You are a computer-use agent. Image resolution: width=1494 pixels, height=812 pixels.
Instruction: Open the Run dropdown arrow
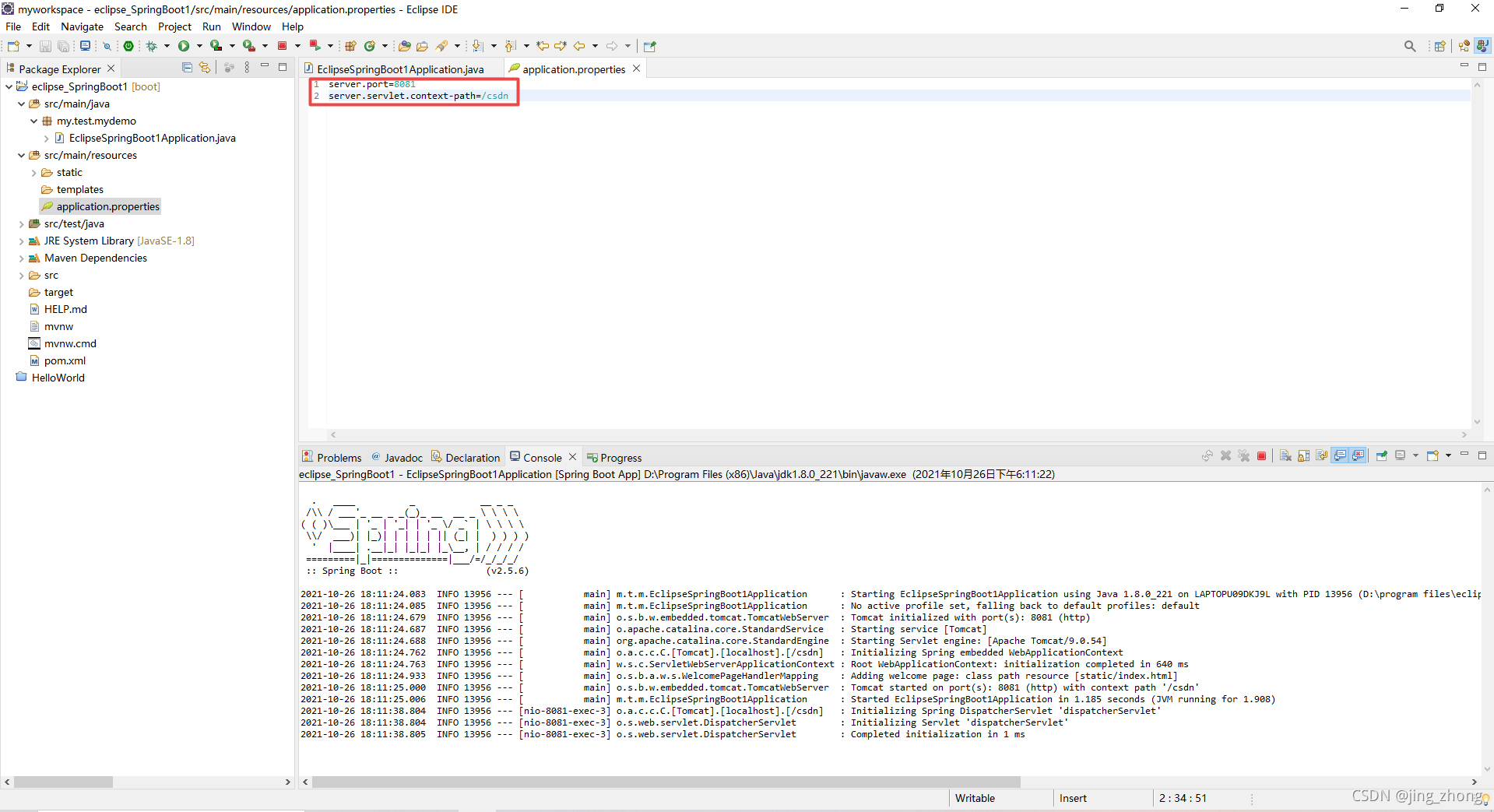tap(199, 46)
